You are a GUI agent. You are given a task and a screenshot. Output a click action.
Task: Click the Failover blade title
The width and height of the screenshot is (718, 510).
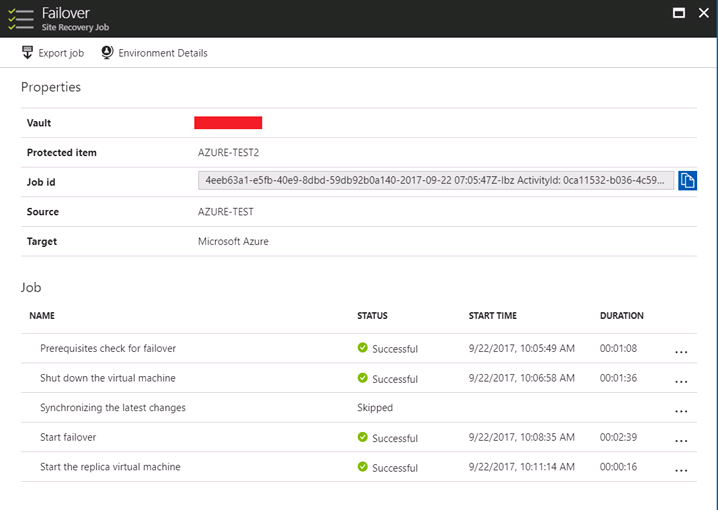(65, 13)
